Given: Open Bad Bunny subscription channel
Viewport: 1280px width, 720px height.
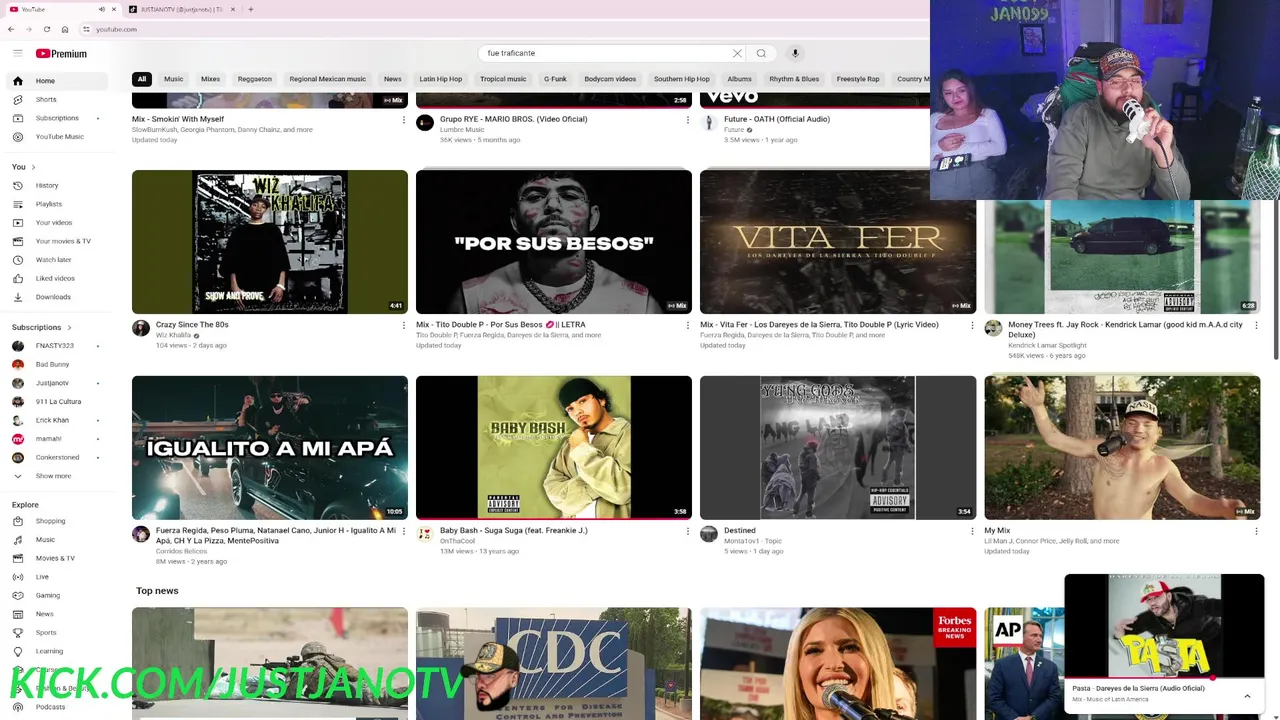Looking at the screenshot, I should (x=52, y=364).
